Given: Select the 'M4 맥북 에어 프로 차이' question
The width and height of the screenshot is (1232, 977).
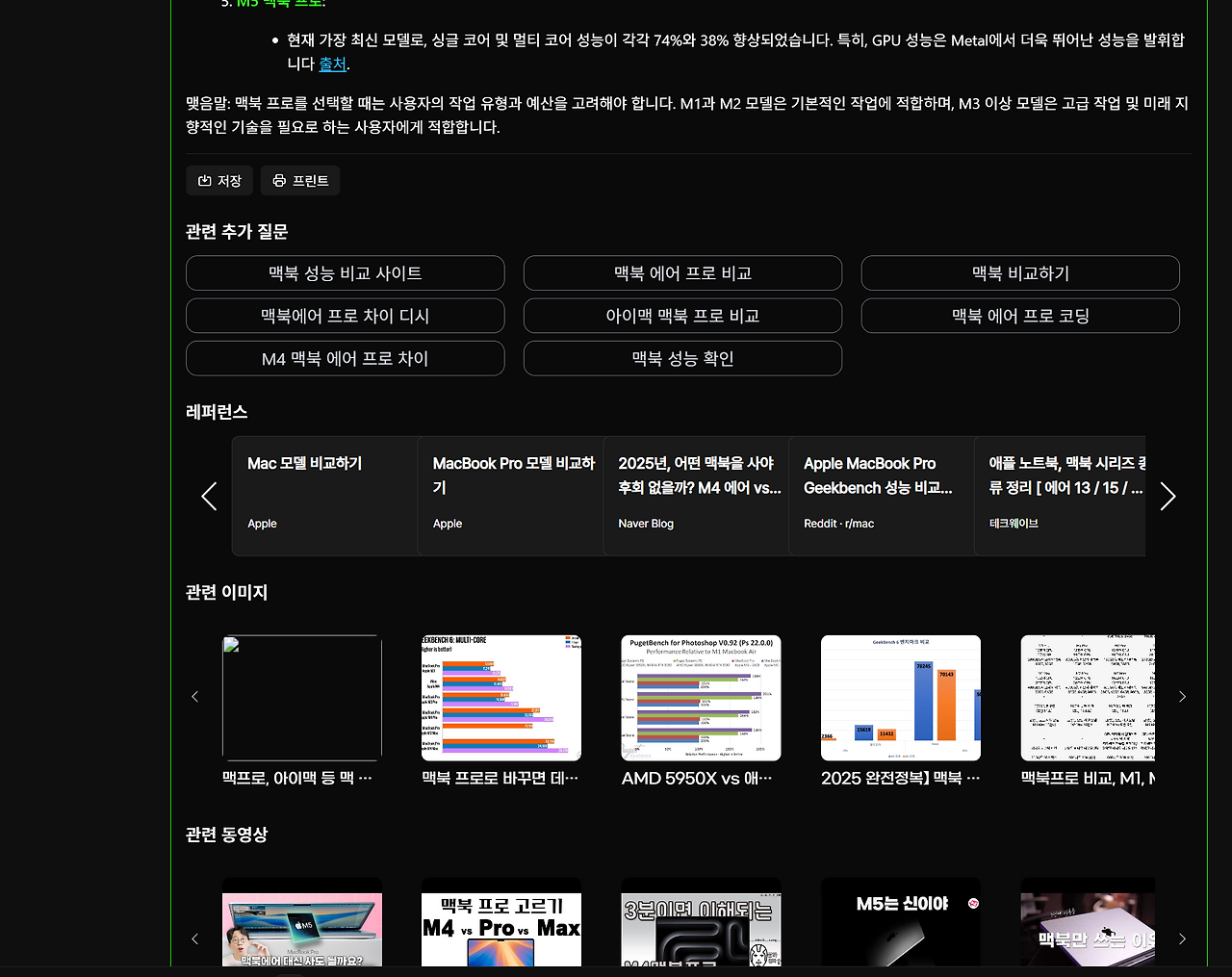Looking at the screenshot, I should tap(345, 358).
